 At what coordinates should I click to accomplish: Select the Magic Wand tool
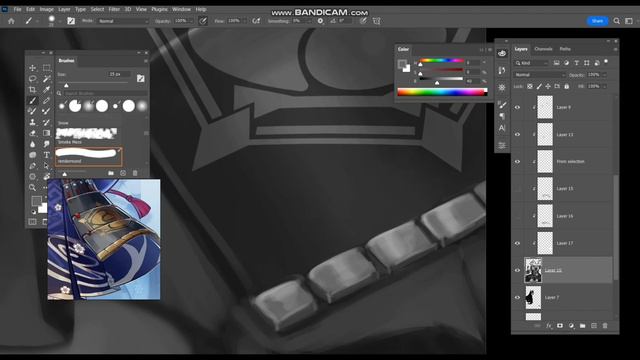(x=46, y=79)
